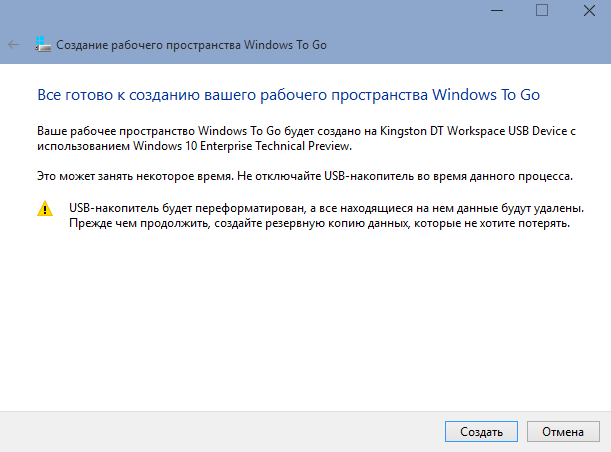Close the Windows To Go wizard window
The image size is (611, 452).
(x=589, y=11)
